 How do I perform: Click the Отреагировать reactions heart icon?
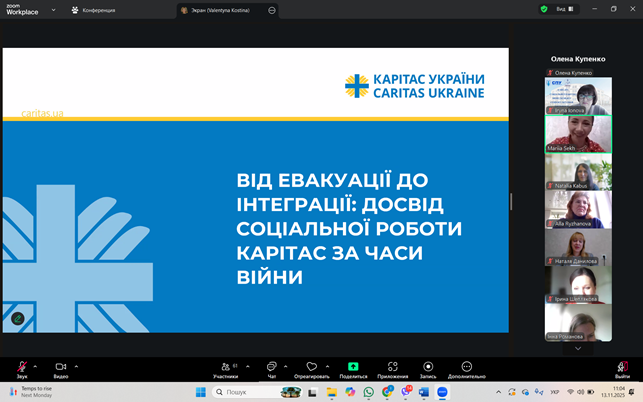coord(312,367)
